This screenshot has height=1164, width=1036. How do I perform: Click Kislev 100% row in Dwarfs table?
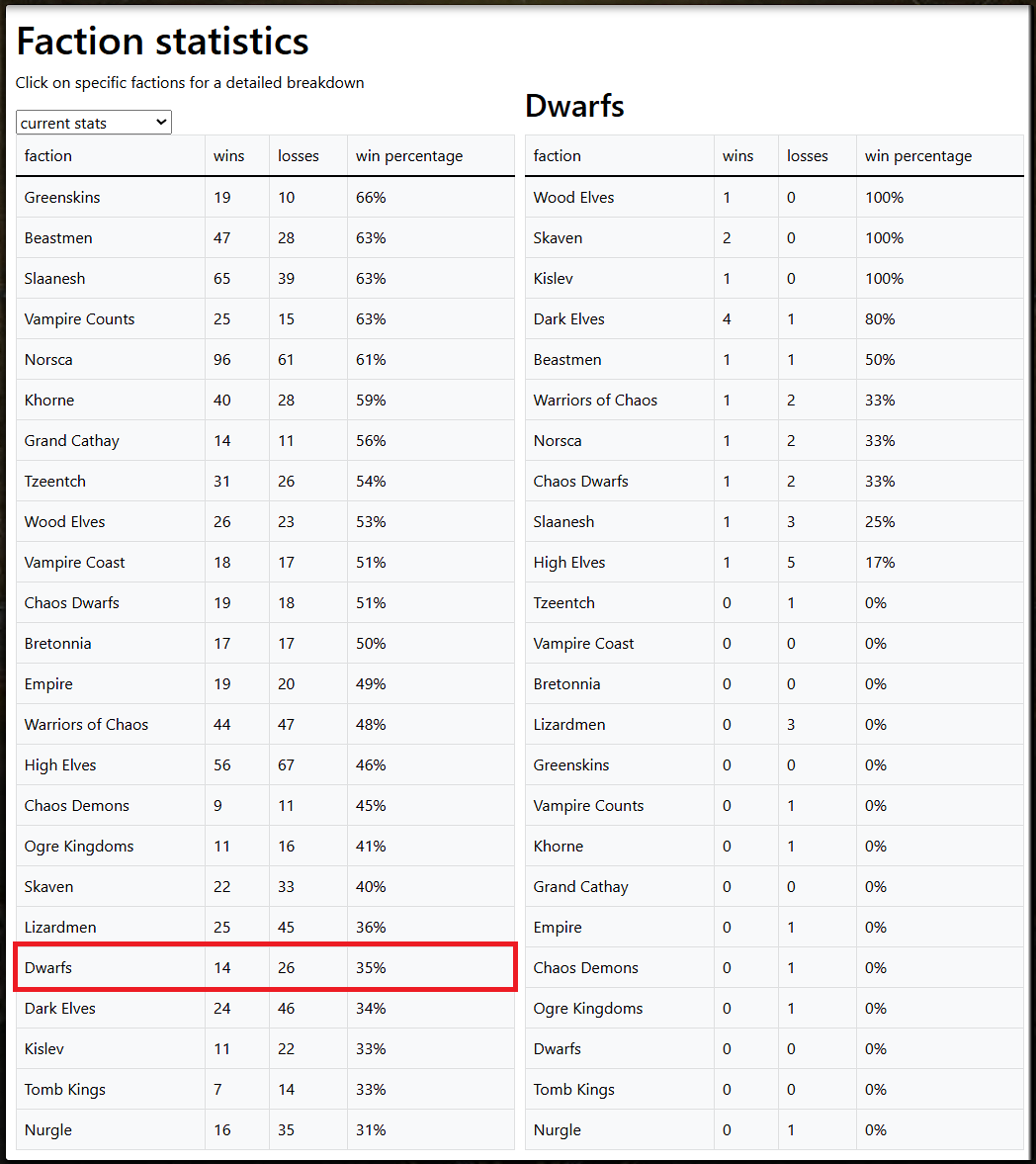pyautogui.click(x=775, y=278)
